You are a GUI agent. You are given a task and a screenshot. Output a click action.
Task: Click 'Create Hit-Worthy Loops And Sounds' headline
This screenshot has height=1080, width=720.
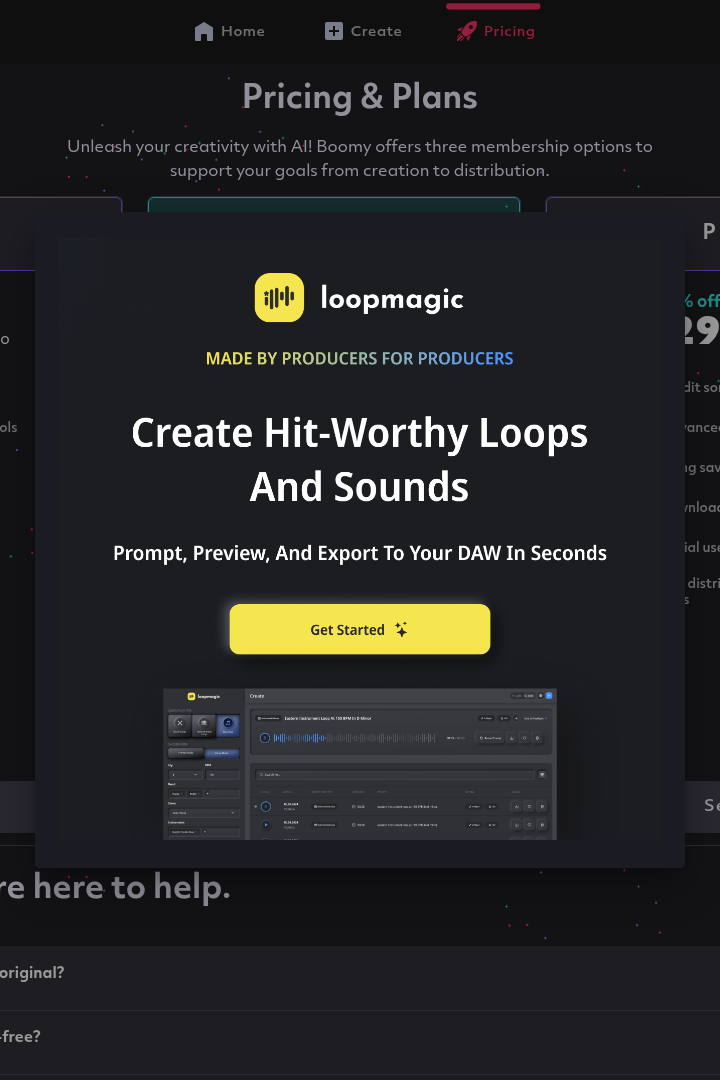360,459
